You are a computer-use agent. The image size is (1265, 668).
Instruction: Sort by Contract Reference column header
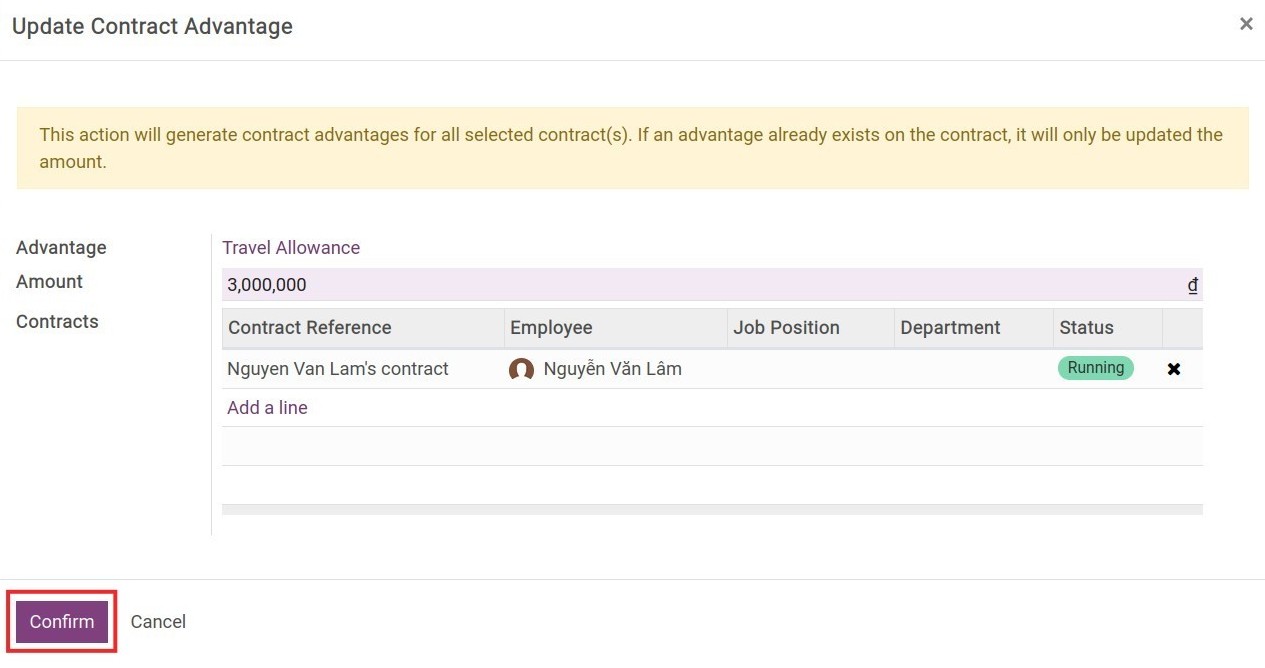click(x=310, y=328)
